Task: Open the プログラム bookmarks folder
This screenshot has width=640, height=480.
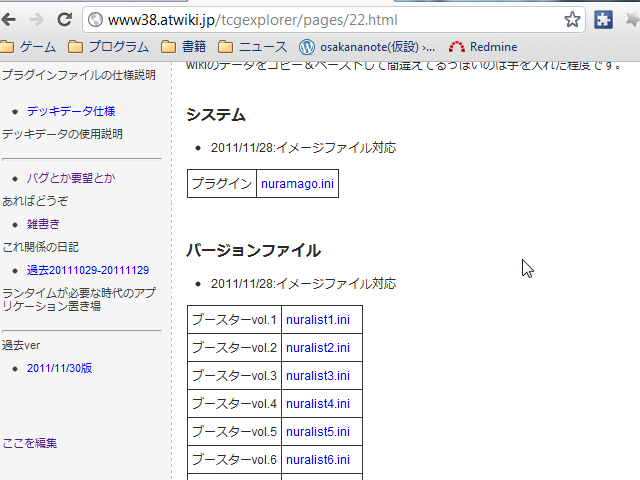Action: [108, 46]
